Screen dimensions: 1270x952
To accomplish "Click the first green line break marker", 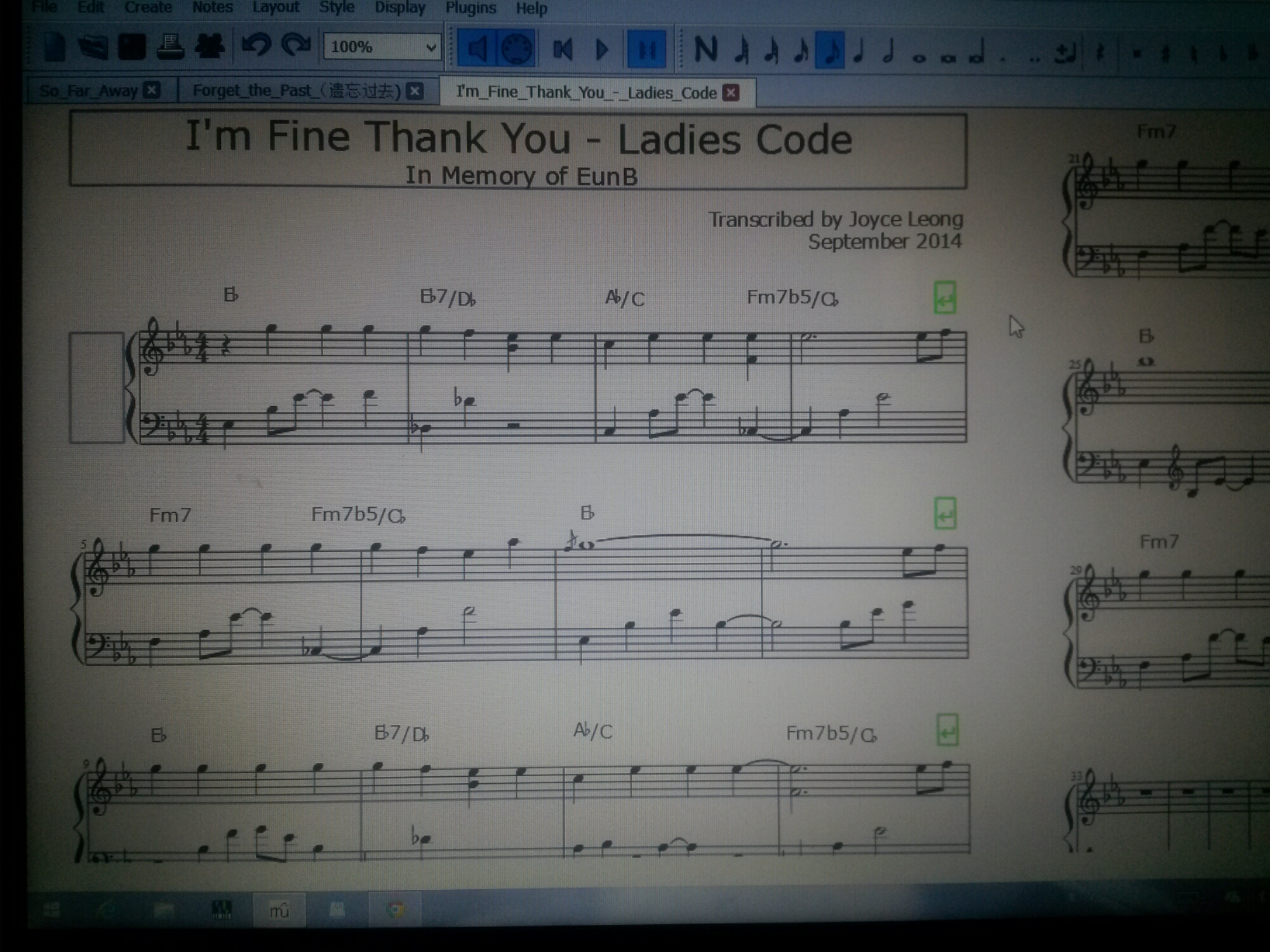I will click(x=945, y=298).
